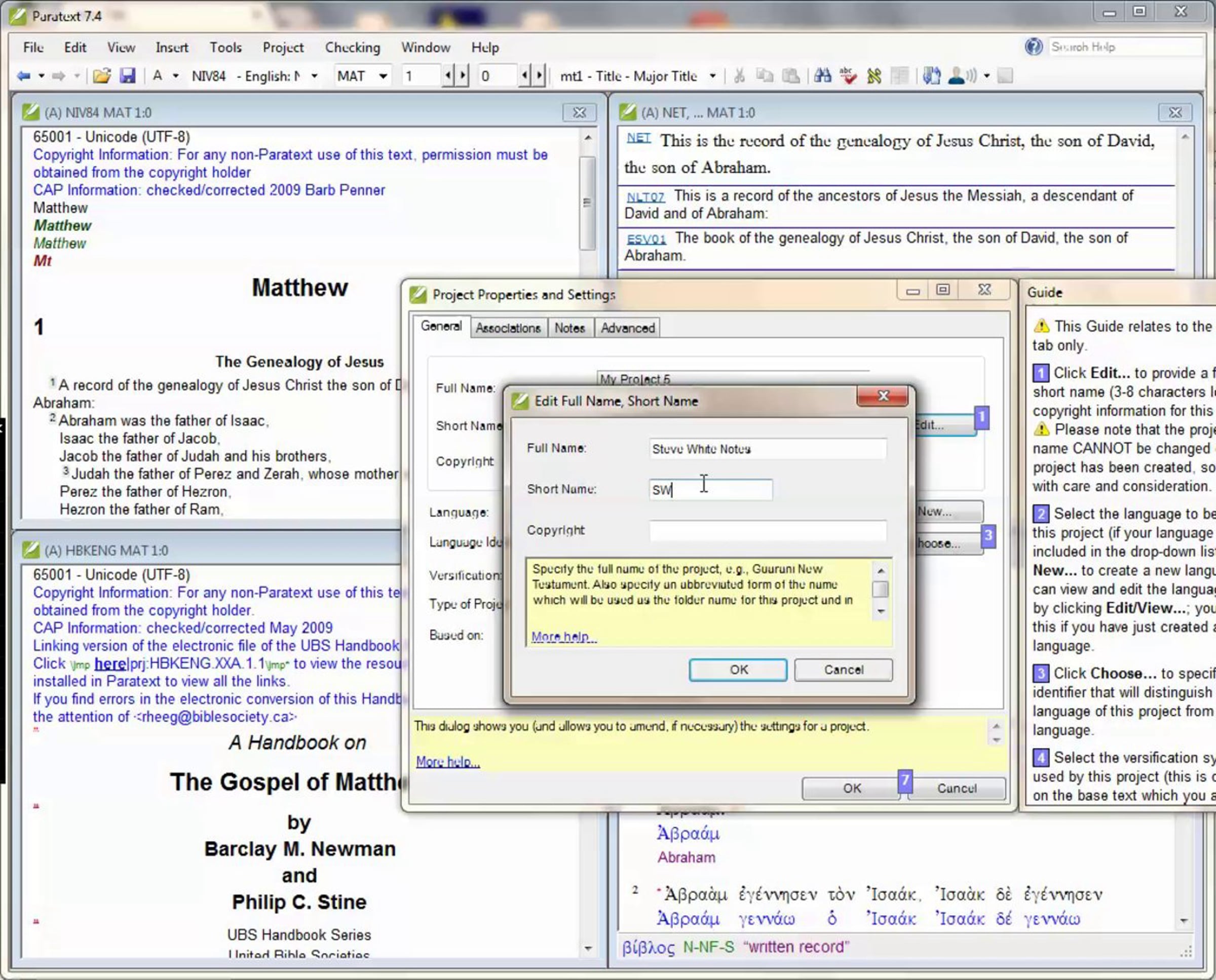Click the help question mark icon
Image resolution: width=1216 pixels, height=980 pixels.
[x=1033, y=46]
